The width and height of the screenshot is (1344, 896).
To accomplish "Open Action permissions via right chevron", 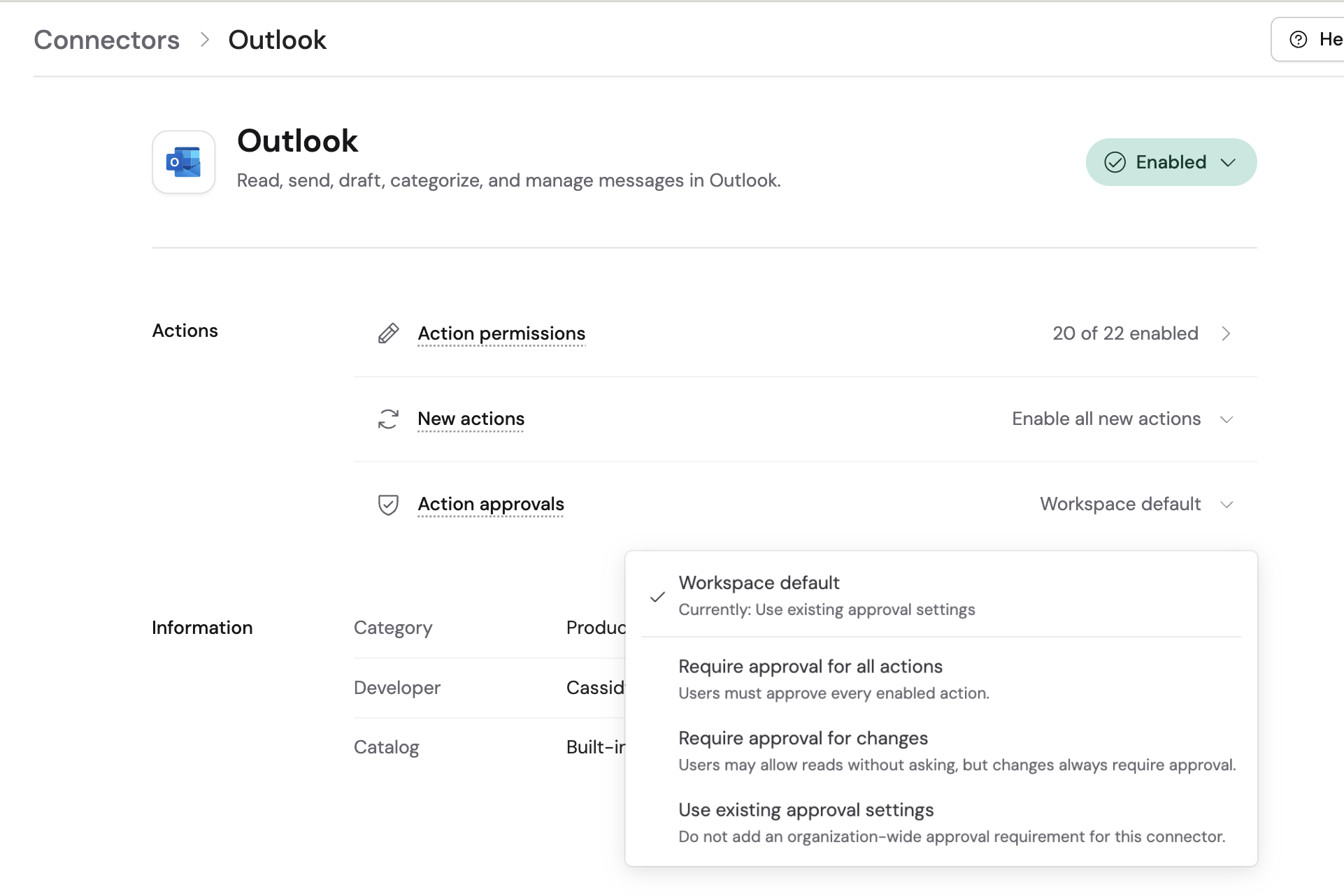I will pyautogui.click(x=1226, y=333).
